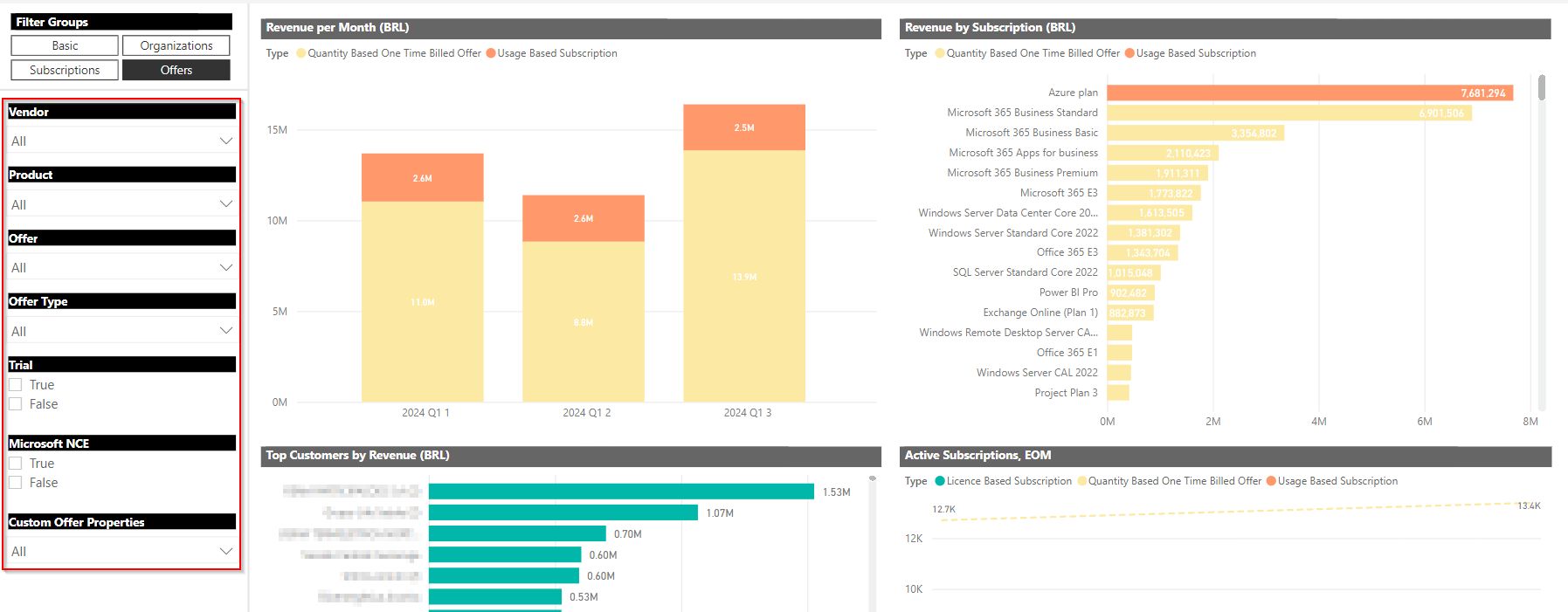1568x612 pixels.
Task: Click the Exchange Online (Plan 1) bar
Action: 1130,313
